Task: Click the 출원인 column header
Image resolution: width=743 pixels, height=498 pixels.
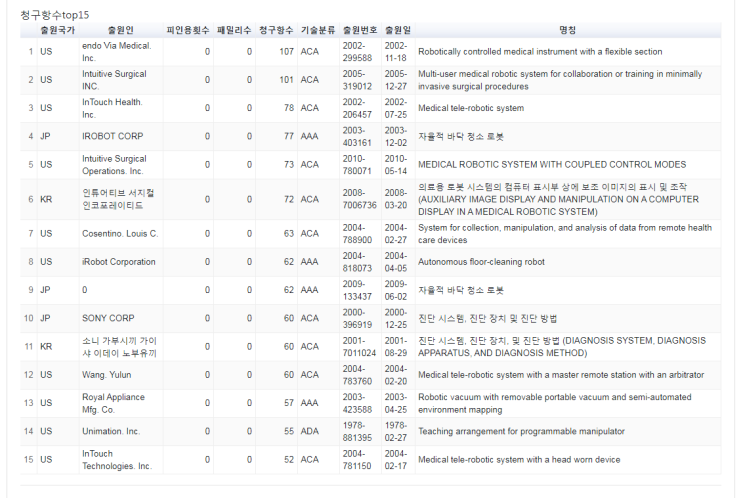Action: coord(121,30)
